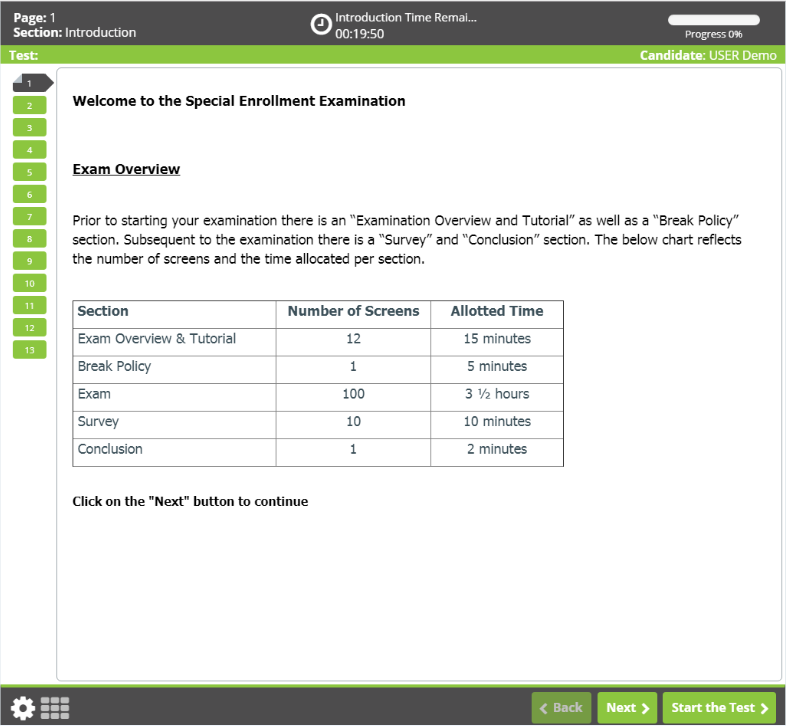Navigate to page 4 in sidebar

29,150
